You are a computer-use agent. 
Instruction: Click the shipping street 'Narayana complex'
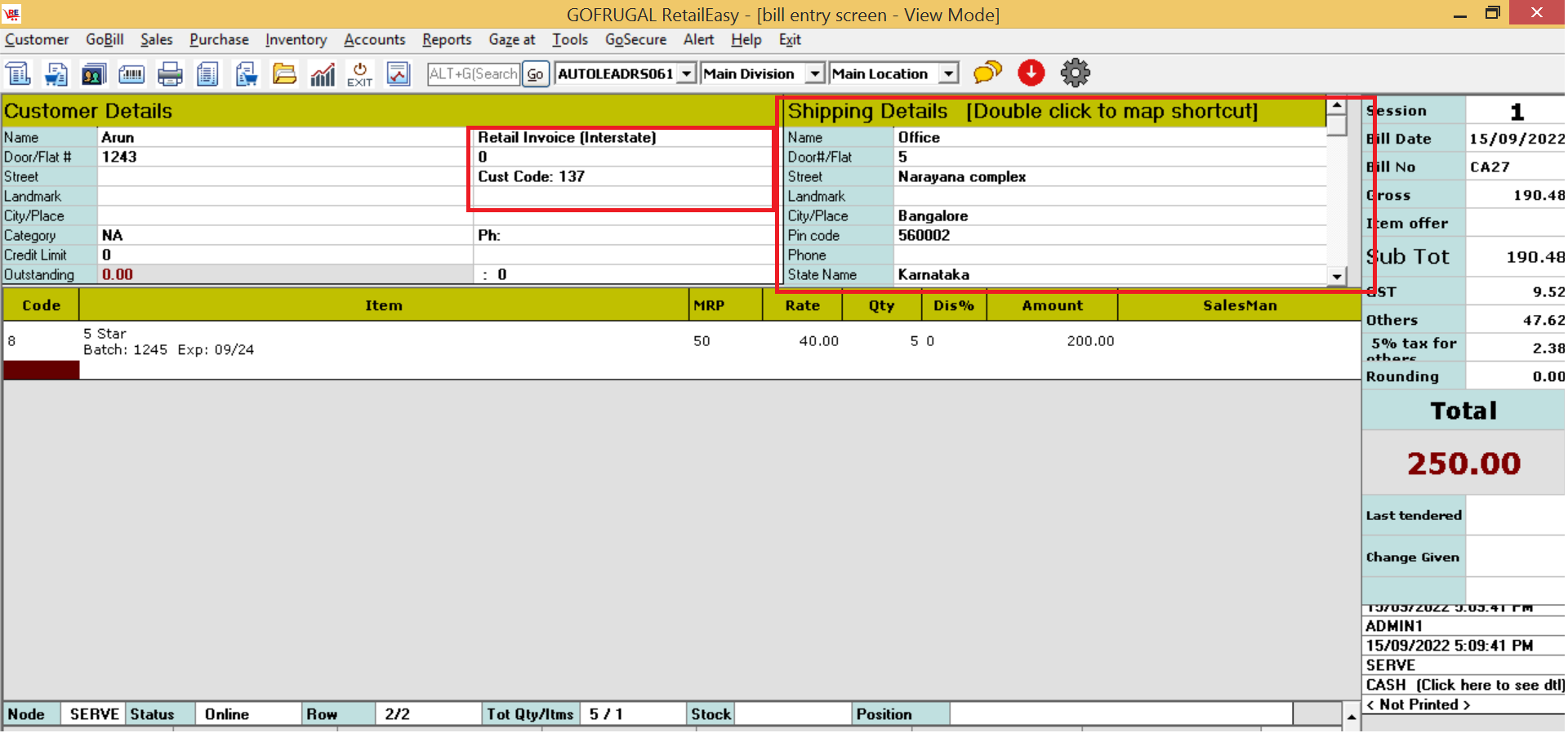coord(962,176)
